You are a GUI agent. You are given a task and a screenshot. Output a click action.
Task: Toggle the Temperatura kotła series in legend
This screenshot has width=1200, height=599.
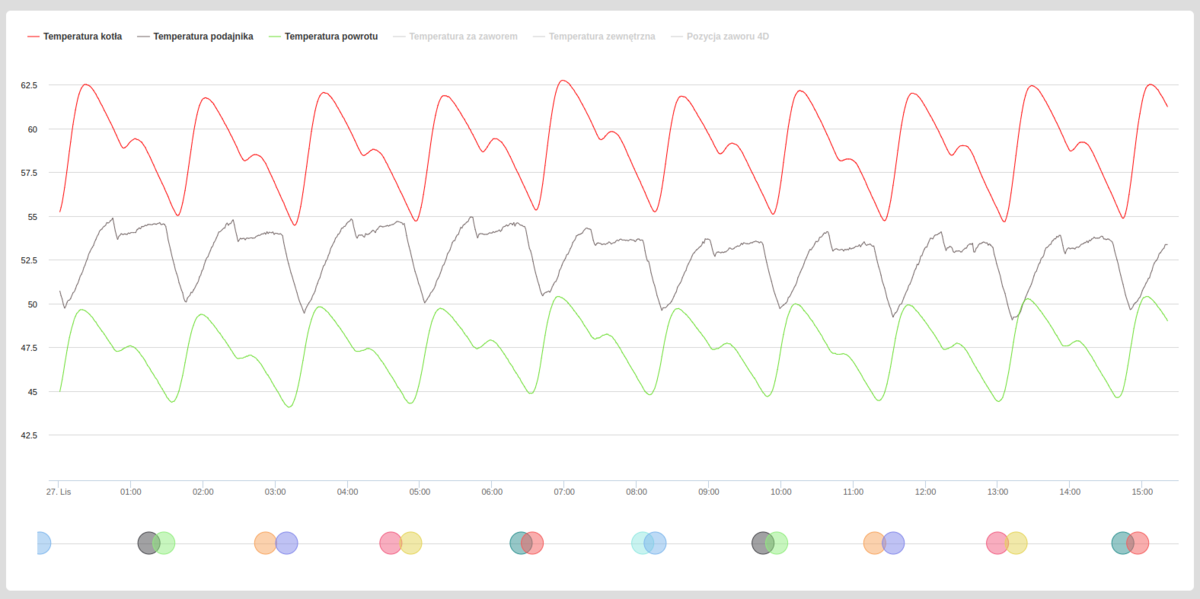82,36
